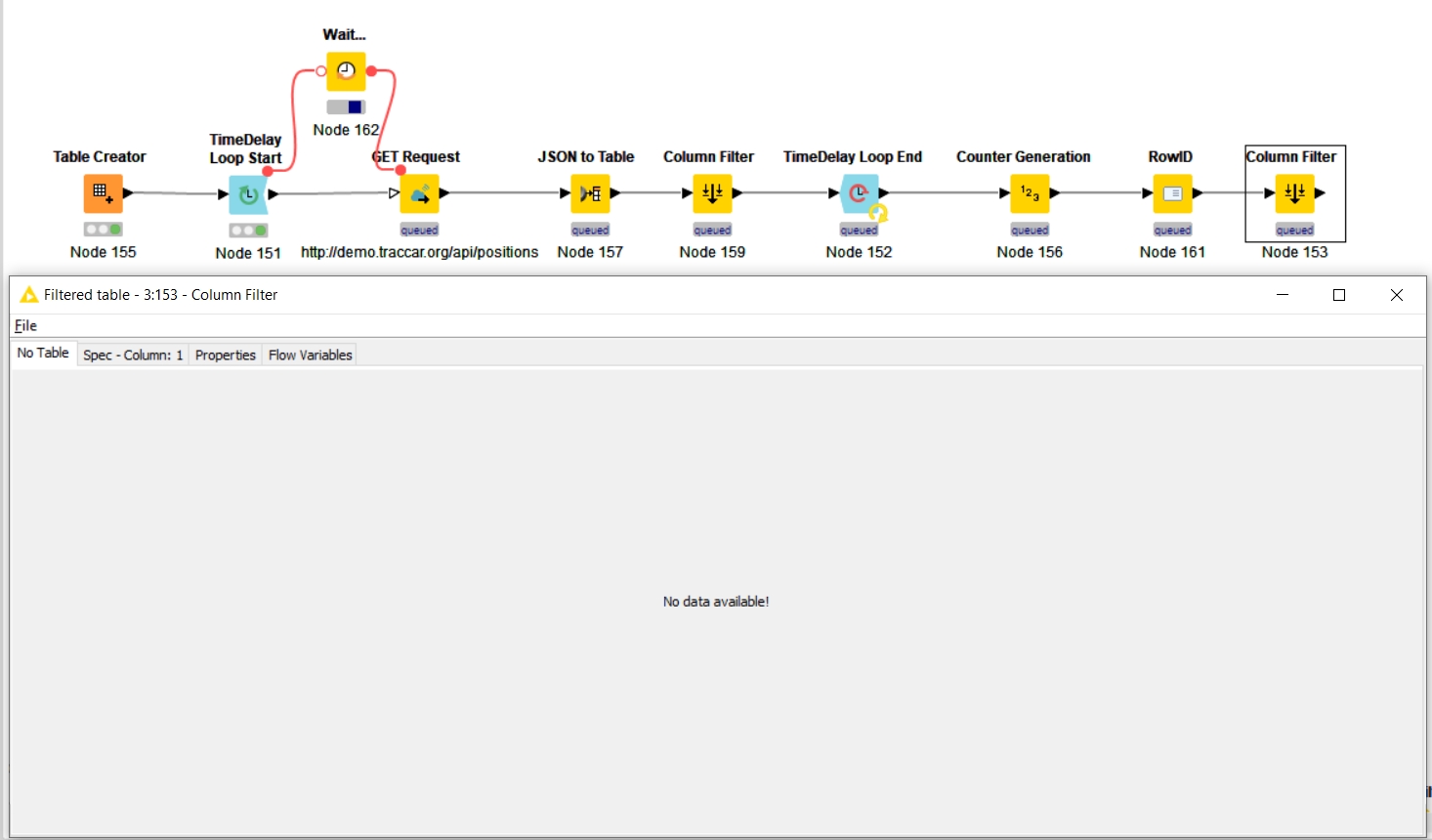Image resolution: width=1432 pixels, height=840 pixels.
Task: Open the Flow Variables tab
Action: (x=311, y=355)
